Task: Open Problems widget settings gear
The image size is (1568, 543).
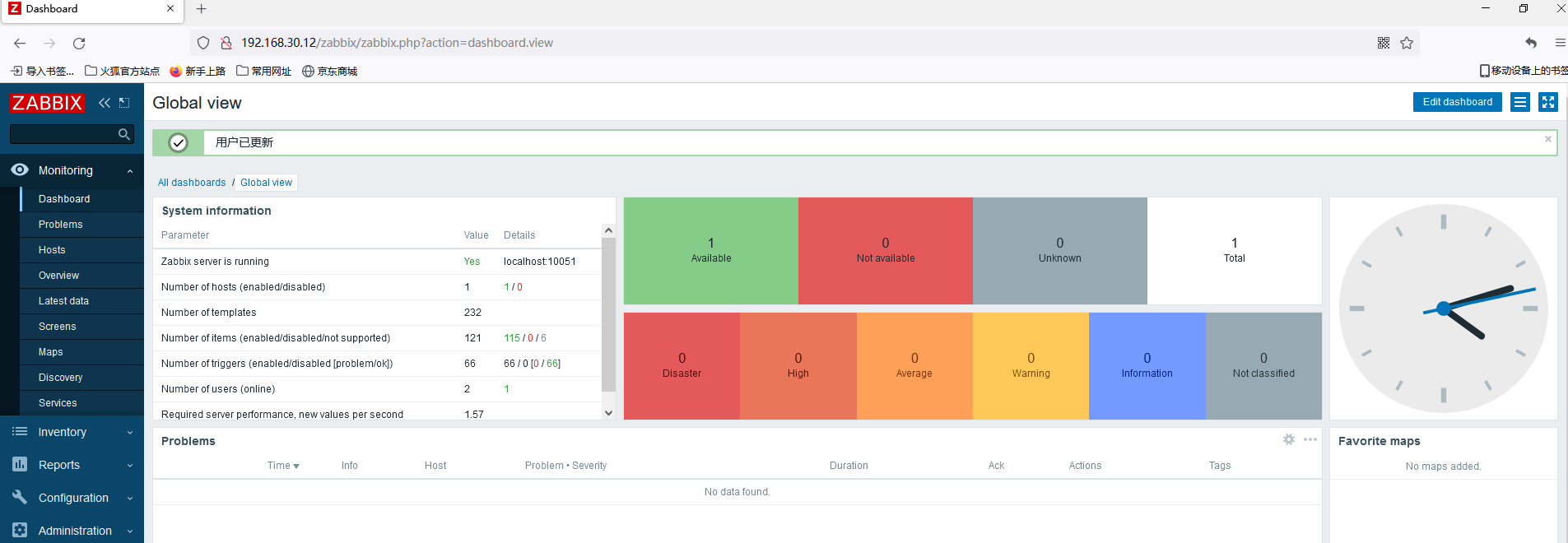Action: click(1289, 439)
